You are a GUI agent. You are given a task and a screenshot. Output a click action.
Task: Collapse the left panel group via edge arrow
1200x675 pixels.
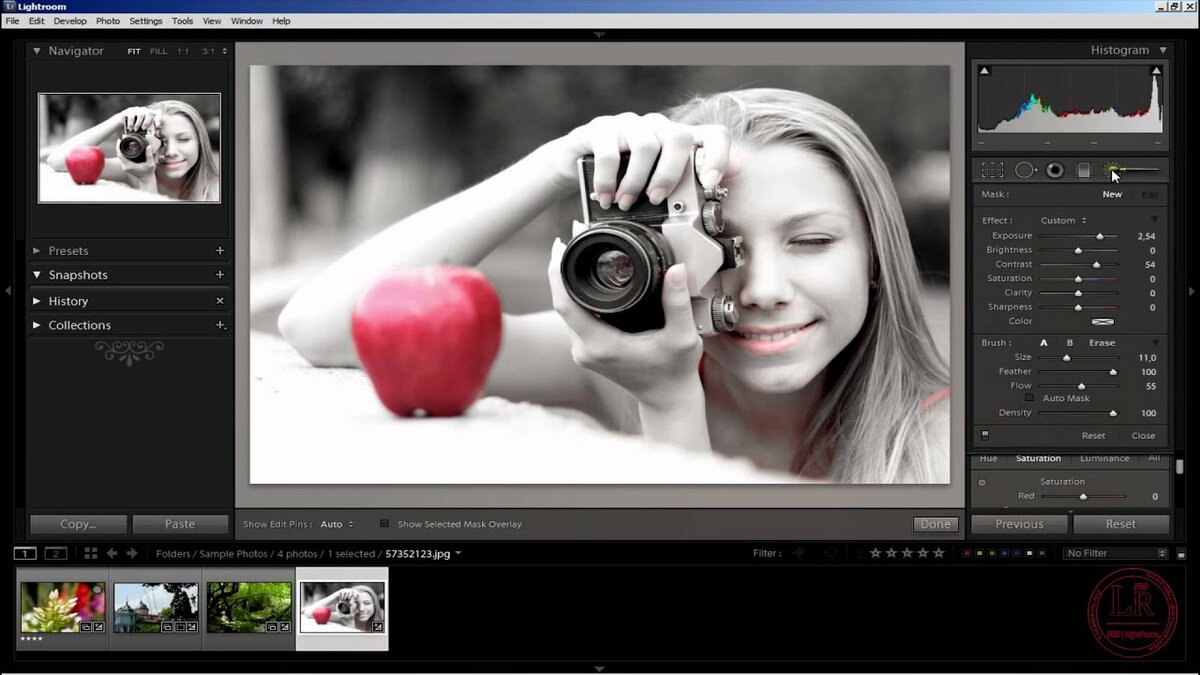pyautogui.click(x=7, y=291)
